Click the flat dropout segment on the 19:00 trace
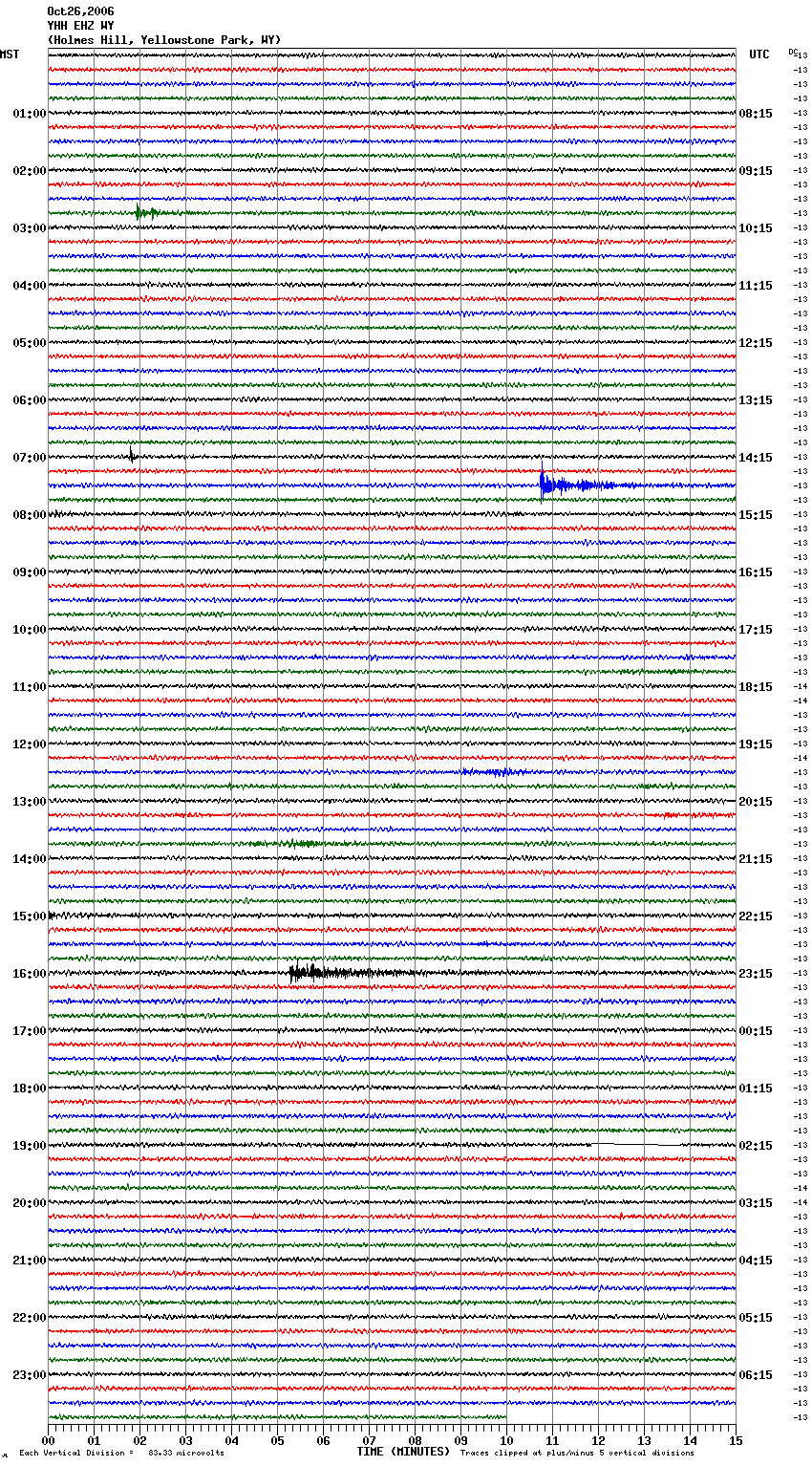 [638, 1144]
